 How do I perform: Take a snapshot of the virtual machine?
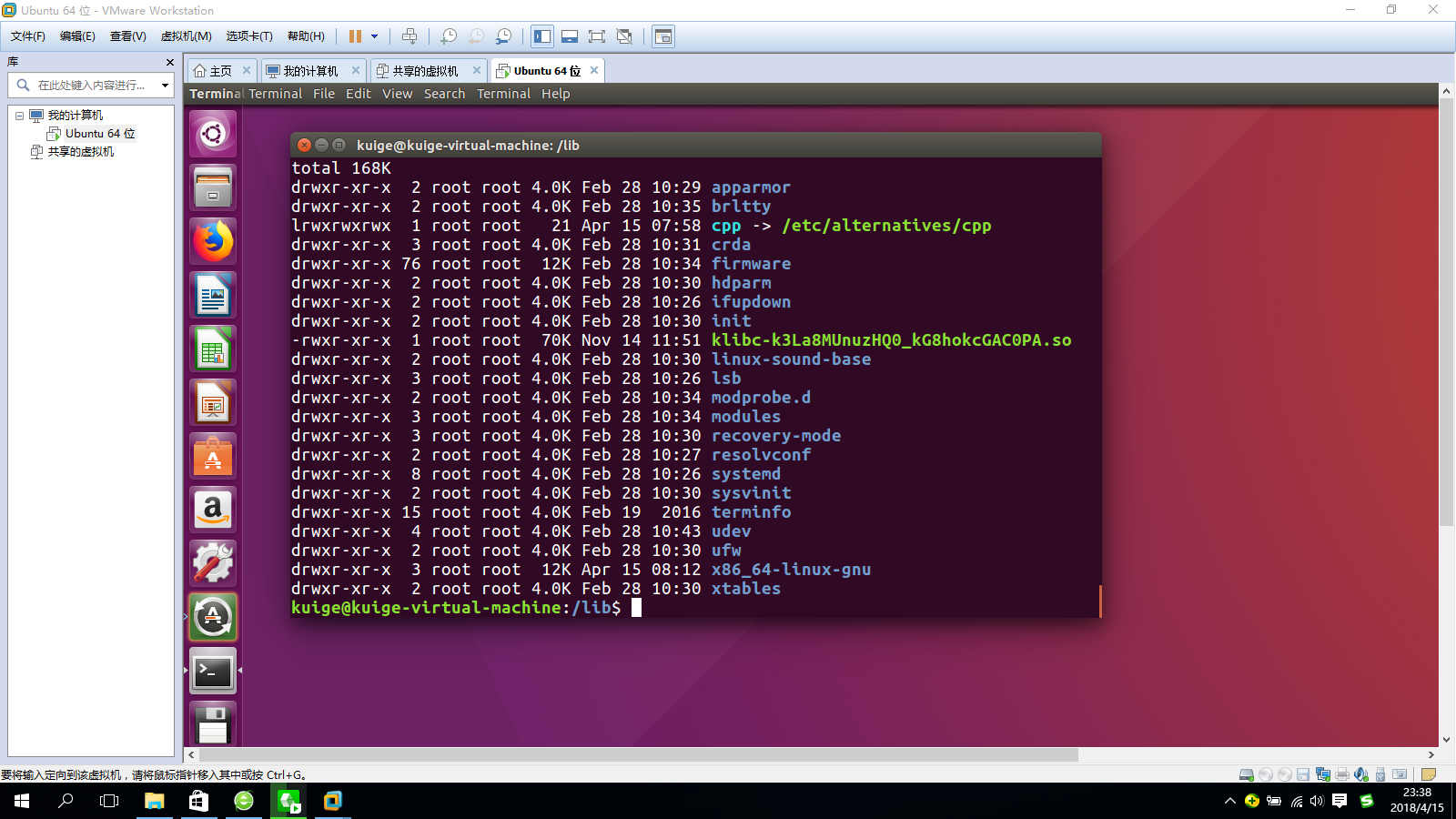click(449, 36)
